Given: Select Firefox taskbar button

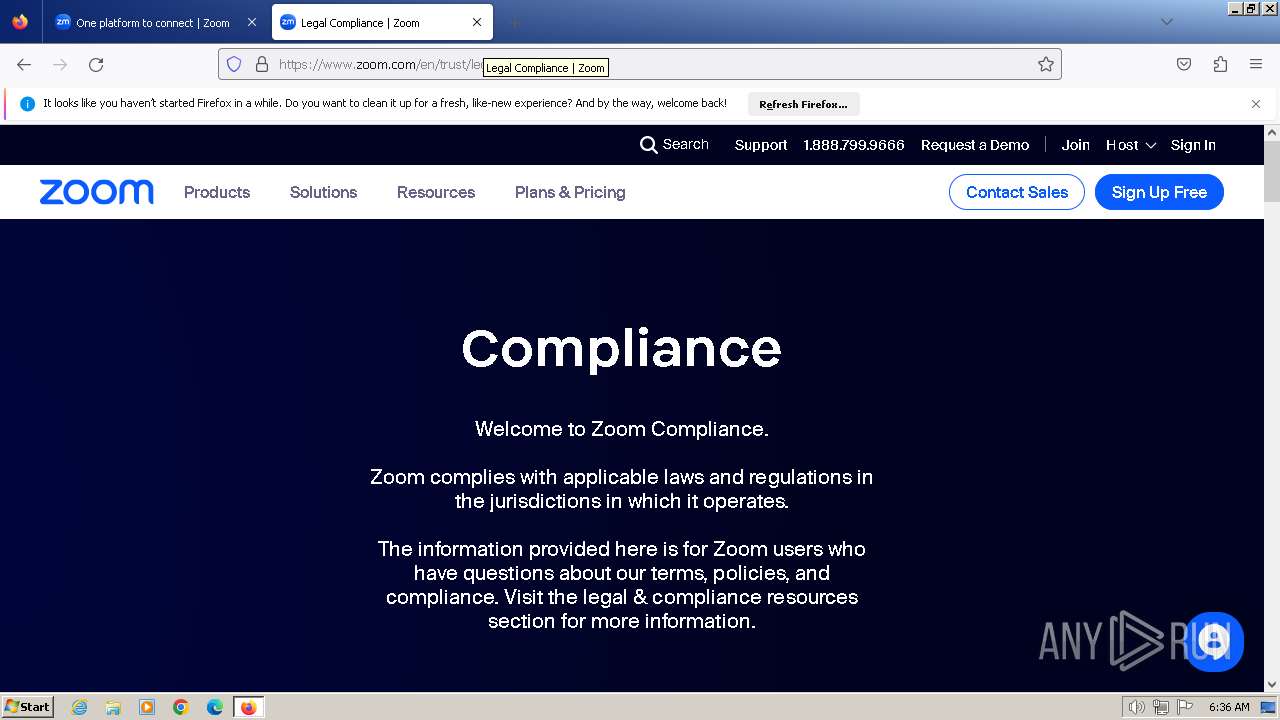Looking at the screenshot, I should (x=248, y=707).
